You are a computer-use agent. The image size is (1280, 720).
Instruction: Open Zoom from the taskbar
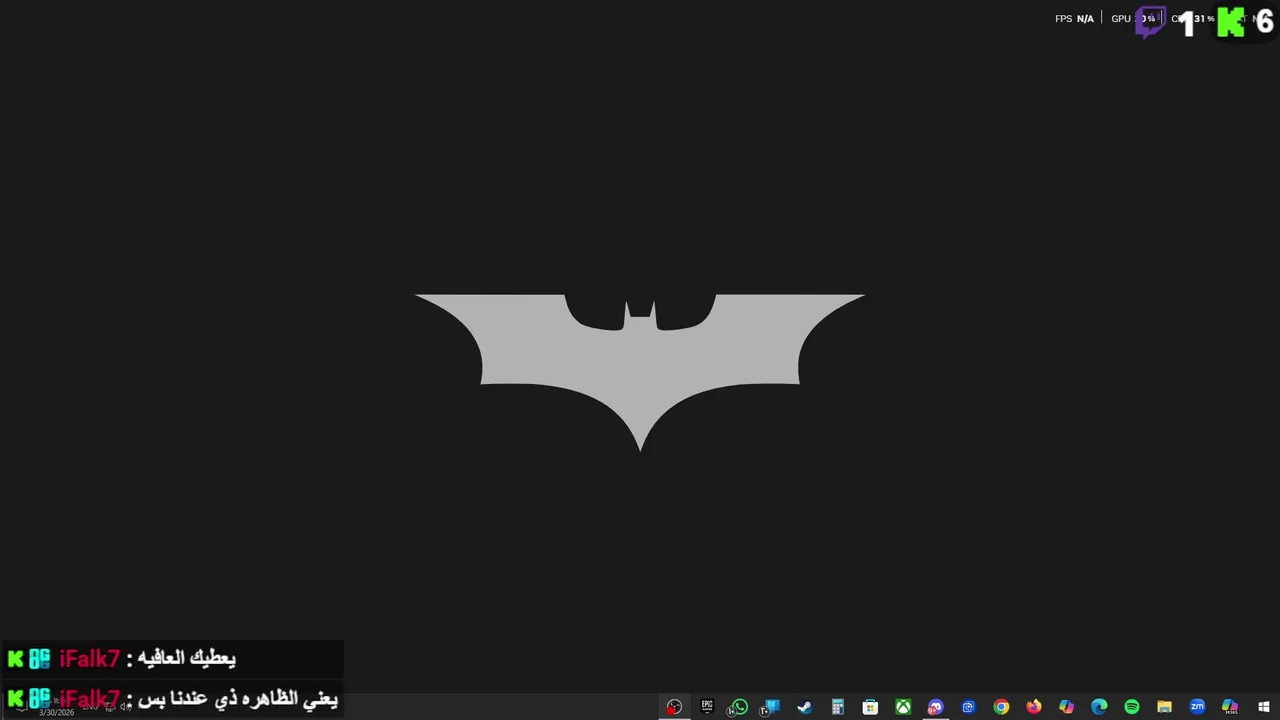[1197, 707]
